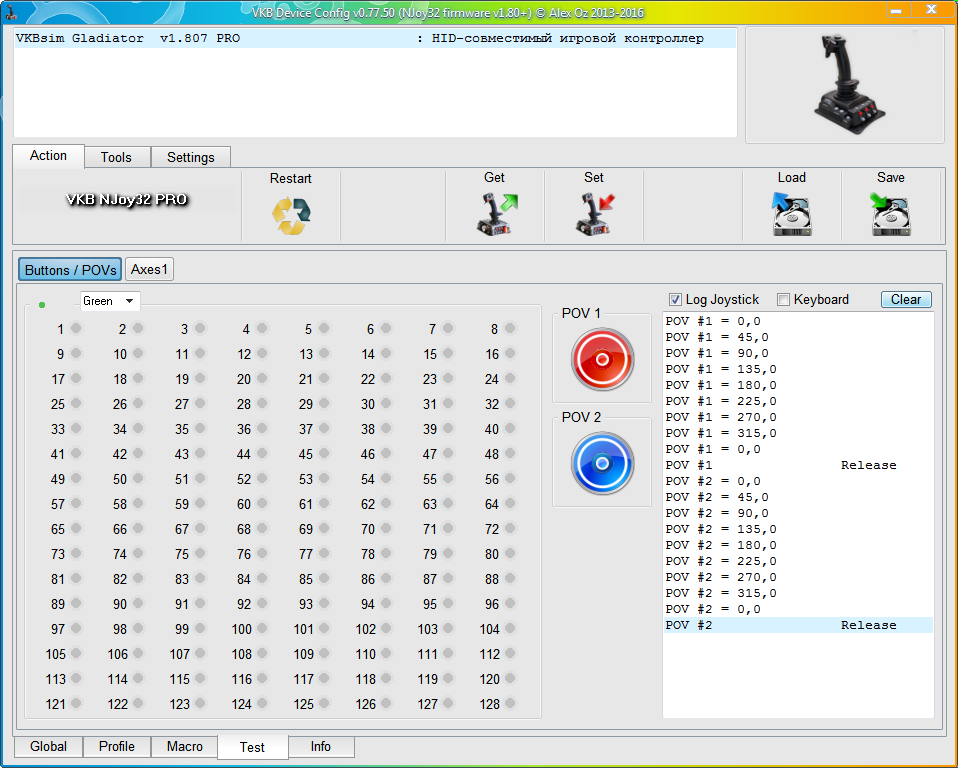This screenshot has width=958, height=768.
Task: Select the 'POV #1 Release' log line
Action: click(799, 465)
